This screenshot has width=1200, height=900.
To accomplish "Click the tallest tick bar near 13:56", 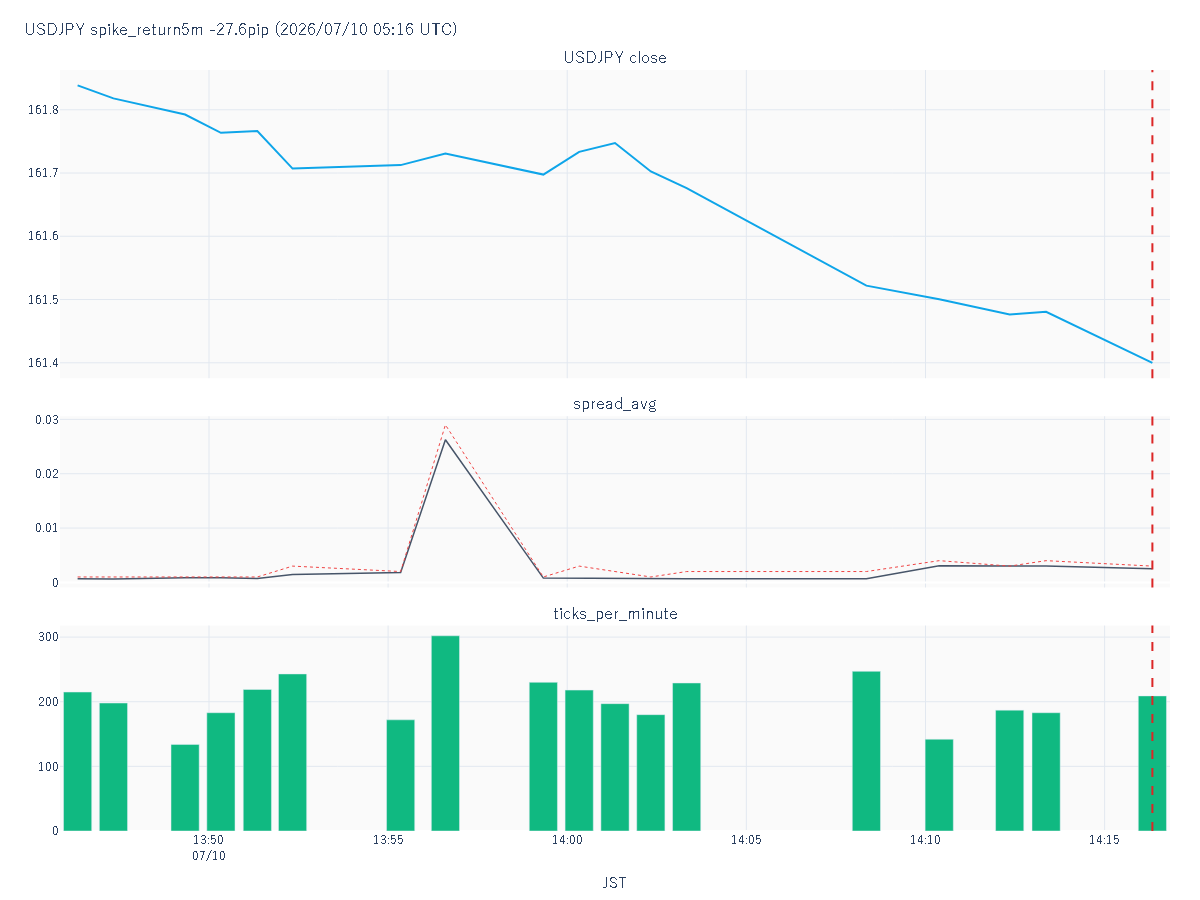I will (445, 733).
